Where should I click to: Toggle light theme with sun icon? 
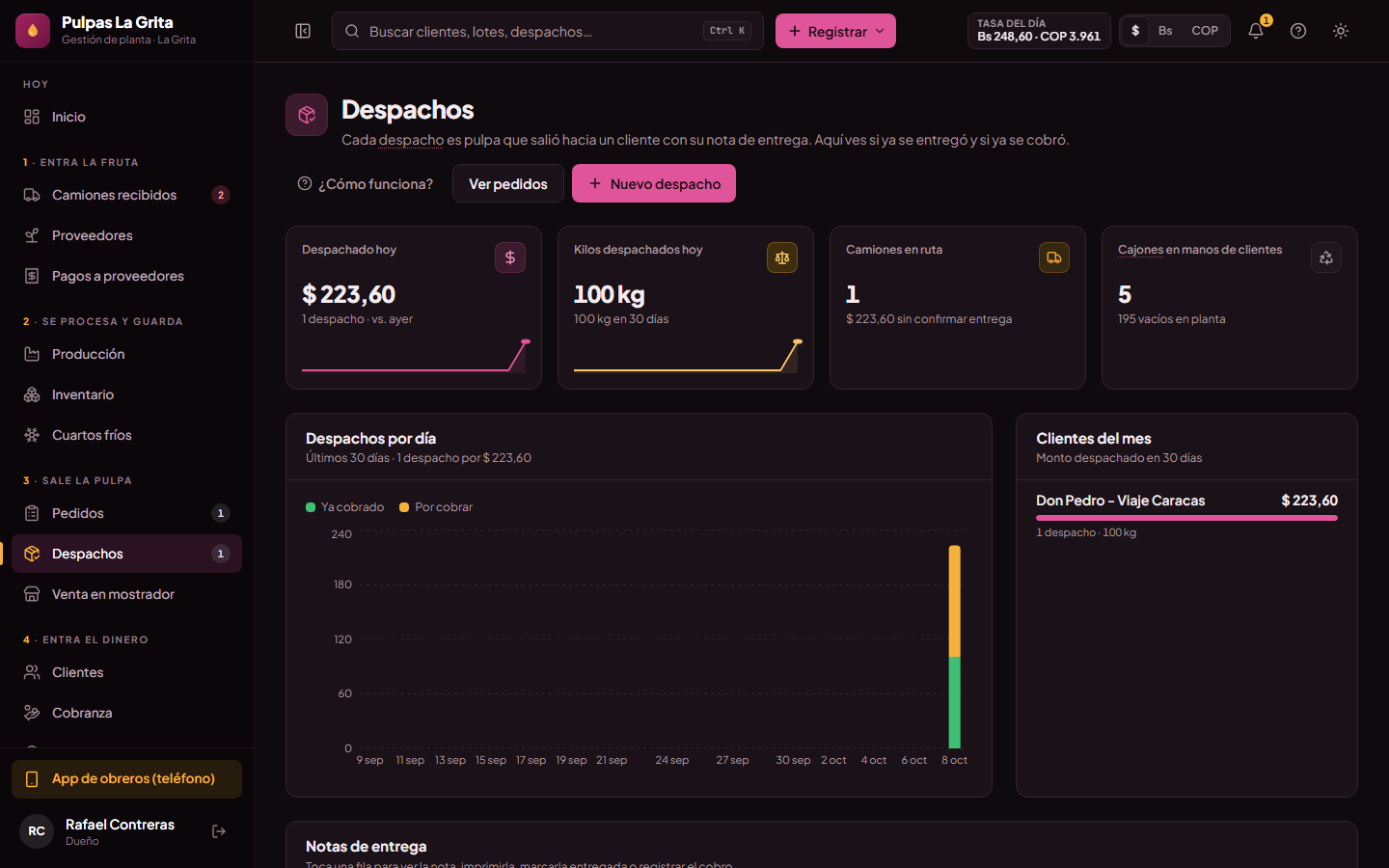pyautogui.click(x=1341, y=31)
